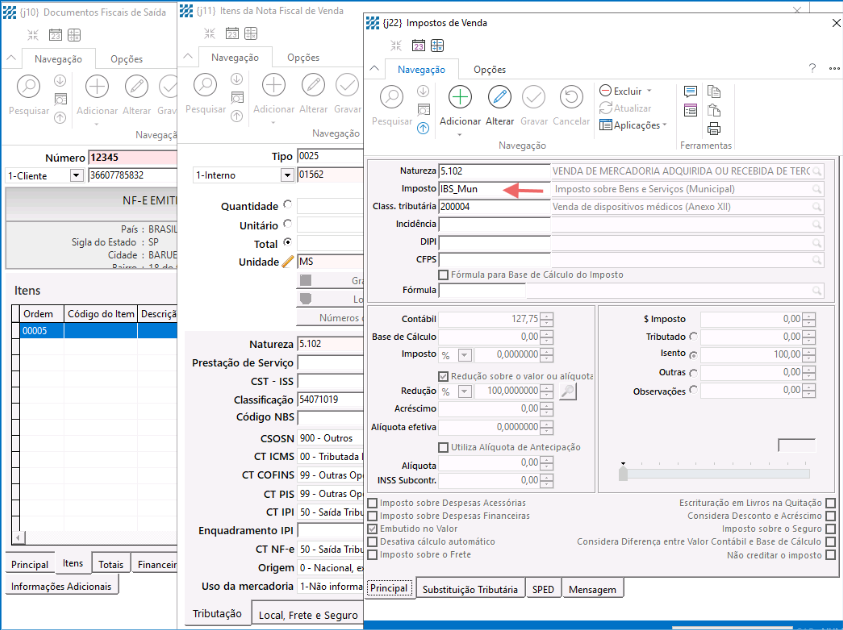Click the search icon in Natureza description field
Image resolution: width=843 pixels, height=630 pixels.
tap(817, 171)
